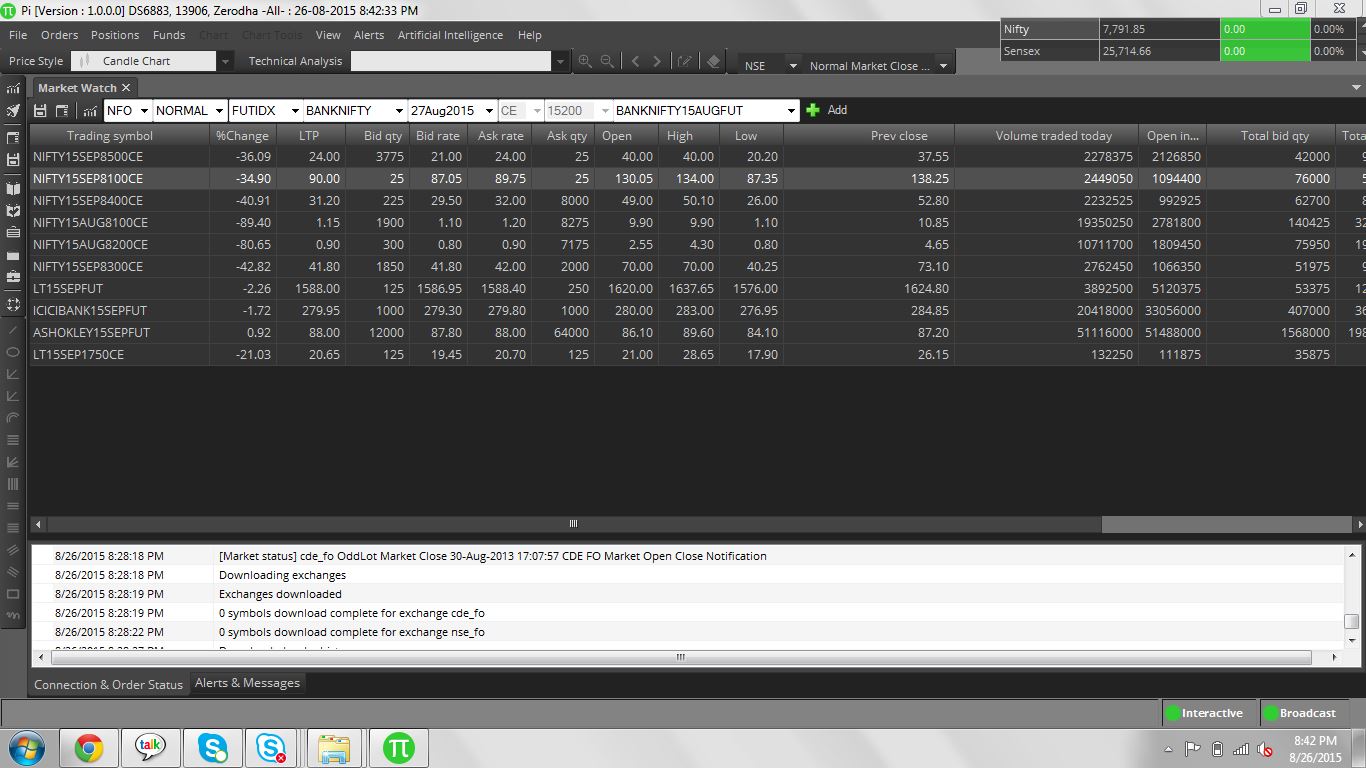Click the eraser icon in chart toolbar
The width and height of the screenshot is (1366, 768).
coord(713,61)
